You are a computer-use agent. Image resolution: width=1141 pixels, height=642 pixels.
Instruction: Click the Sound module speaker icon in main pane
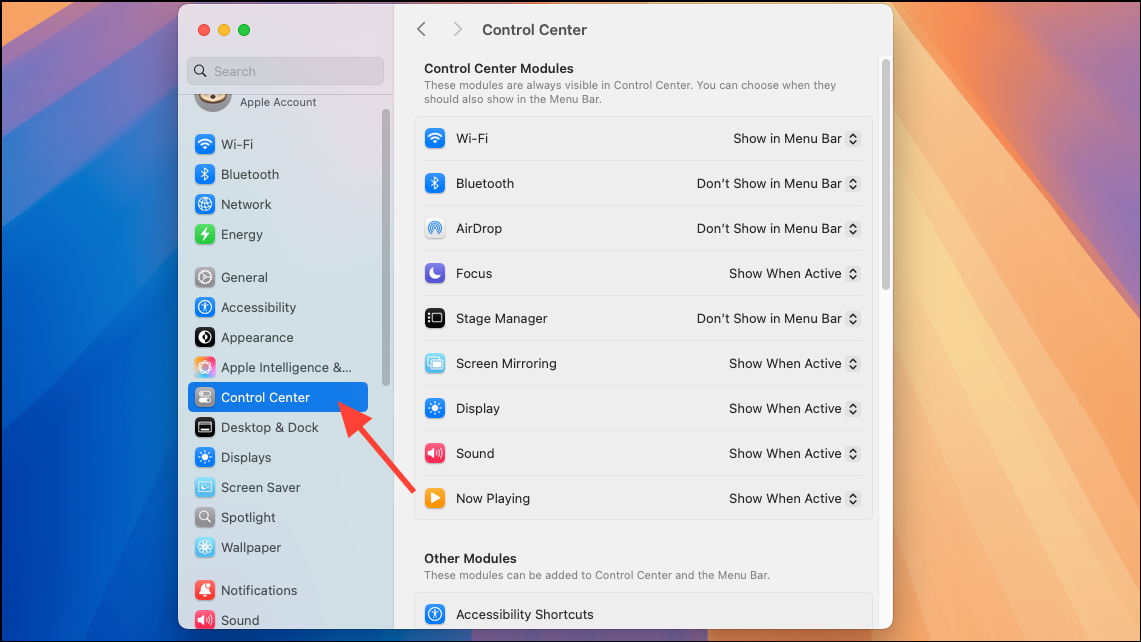pos(434,453)
